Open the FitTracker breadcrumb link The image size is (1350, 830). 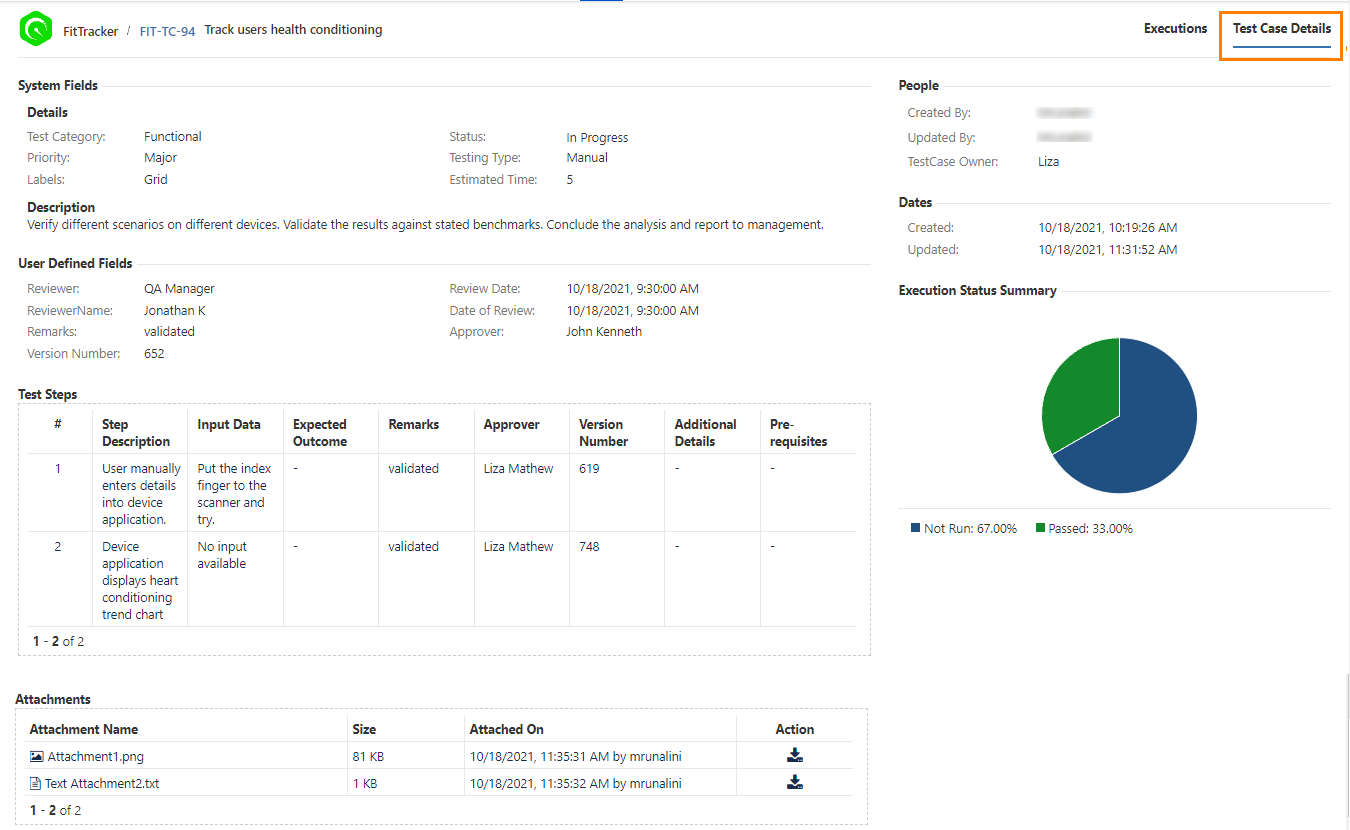click(x=90, y=30)
